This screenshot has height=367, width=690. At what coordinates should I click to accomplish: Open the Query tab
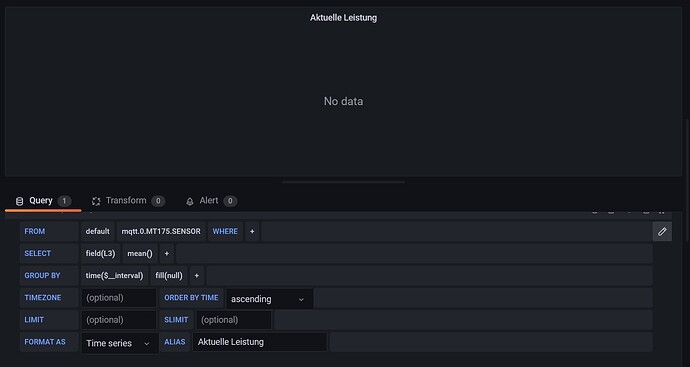point(43,201)
